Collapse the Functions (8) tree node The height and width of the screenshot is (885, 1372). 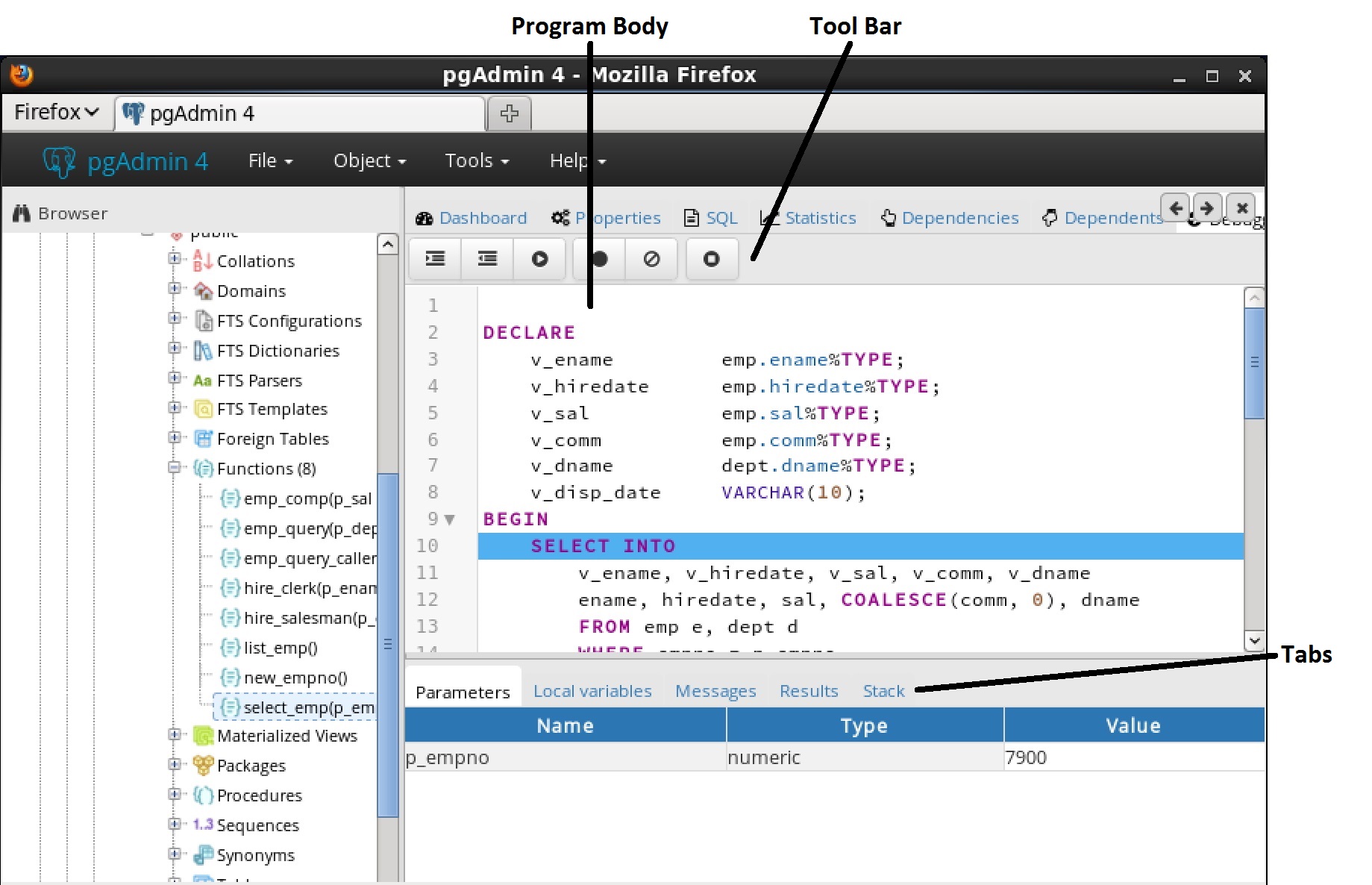pyautogui.click(x=174, y=468)
